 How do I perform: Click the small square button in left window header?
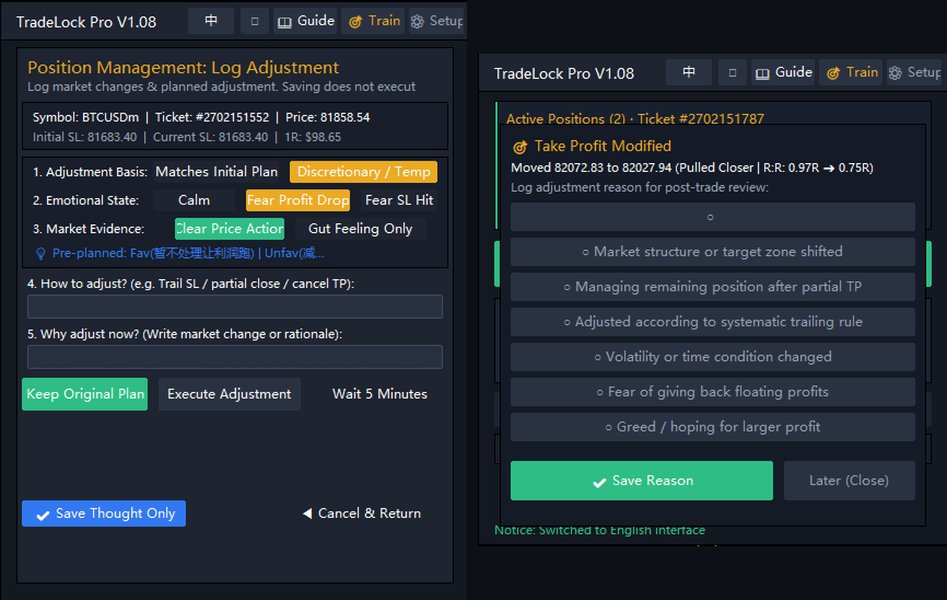tap(255, 21)
